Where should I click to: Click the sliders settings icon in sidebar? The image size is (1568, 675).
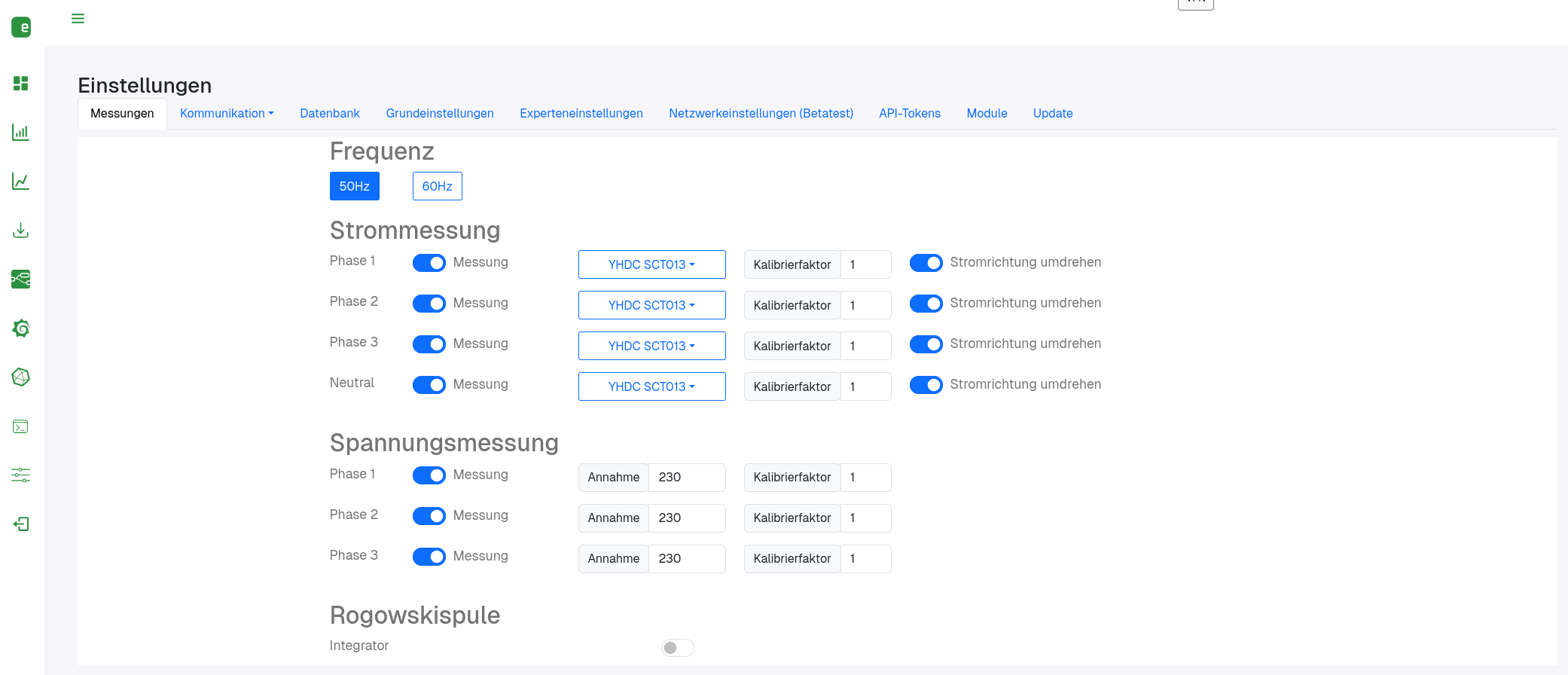[x=21, y=475]
